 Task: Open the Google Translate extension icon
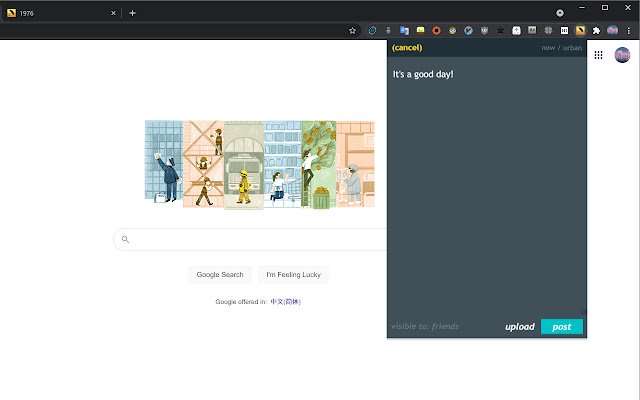coord(404,31)
